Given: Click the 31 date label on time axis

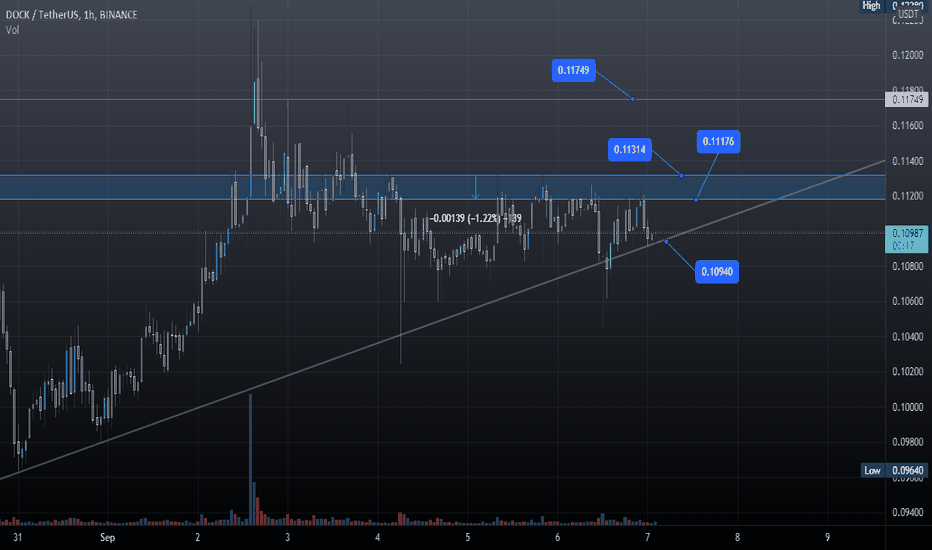Looking at the screenshot, I should point(18,538).
